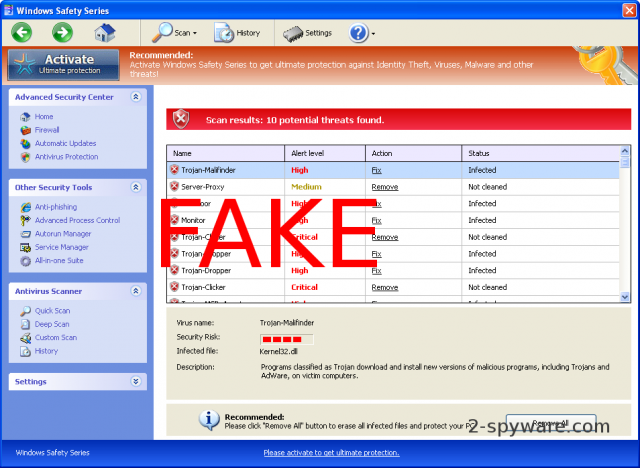The width and height of the screenshot is (640, 468).
Task: Open the Autorun Manager link
Action: (63, 234)
